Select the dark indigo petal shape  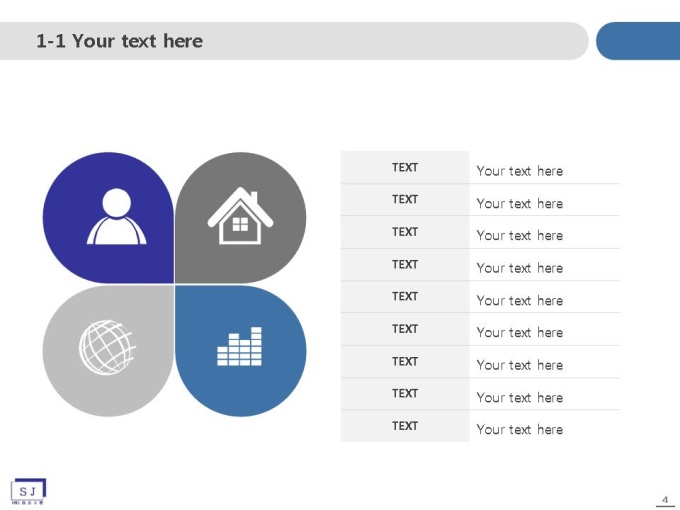click(x=108, y=218)
